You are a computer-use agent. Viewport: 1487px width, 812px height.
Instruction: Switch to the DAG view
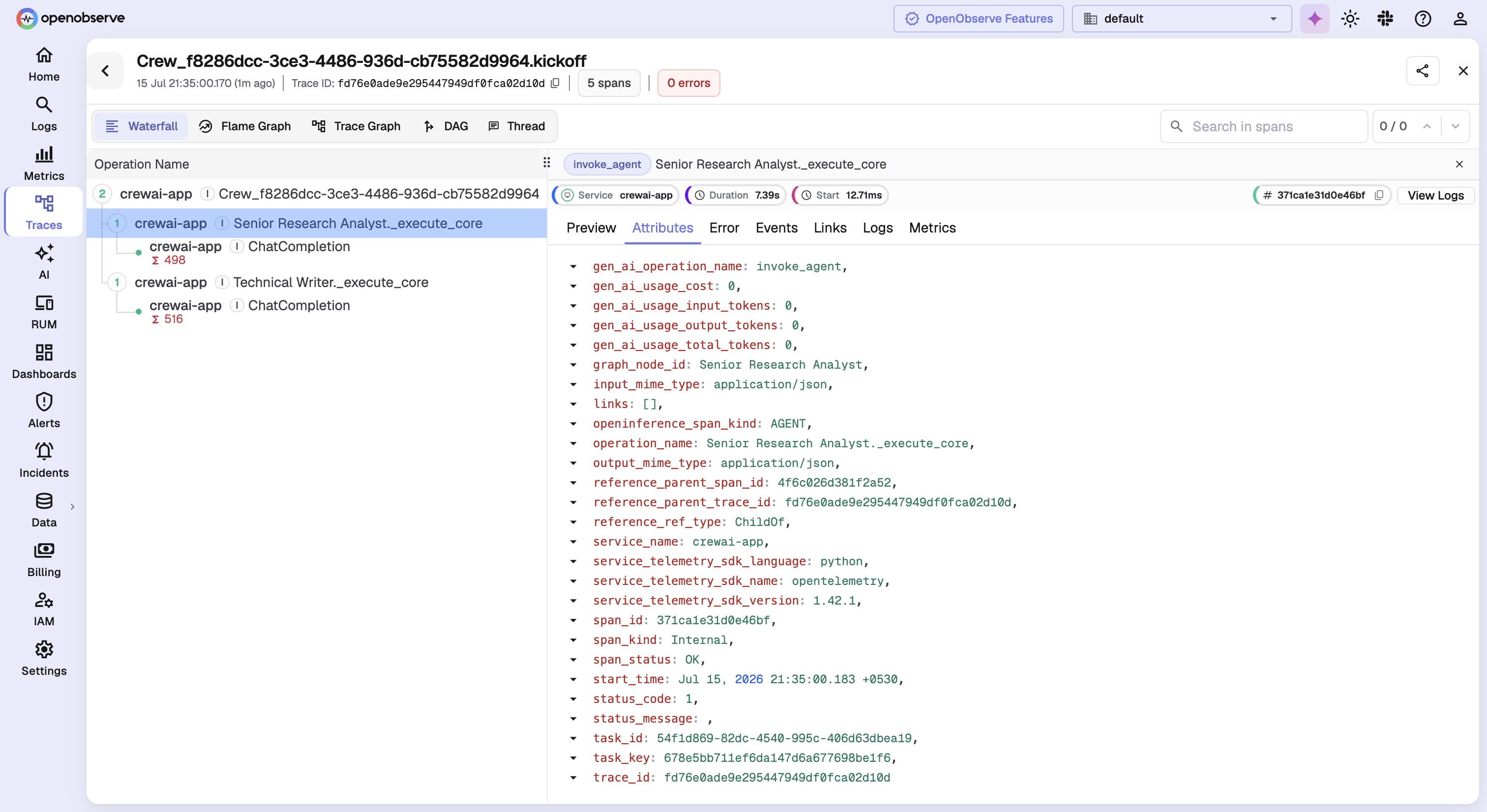pos(446,126)
